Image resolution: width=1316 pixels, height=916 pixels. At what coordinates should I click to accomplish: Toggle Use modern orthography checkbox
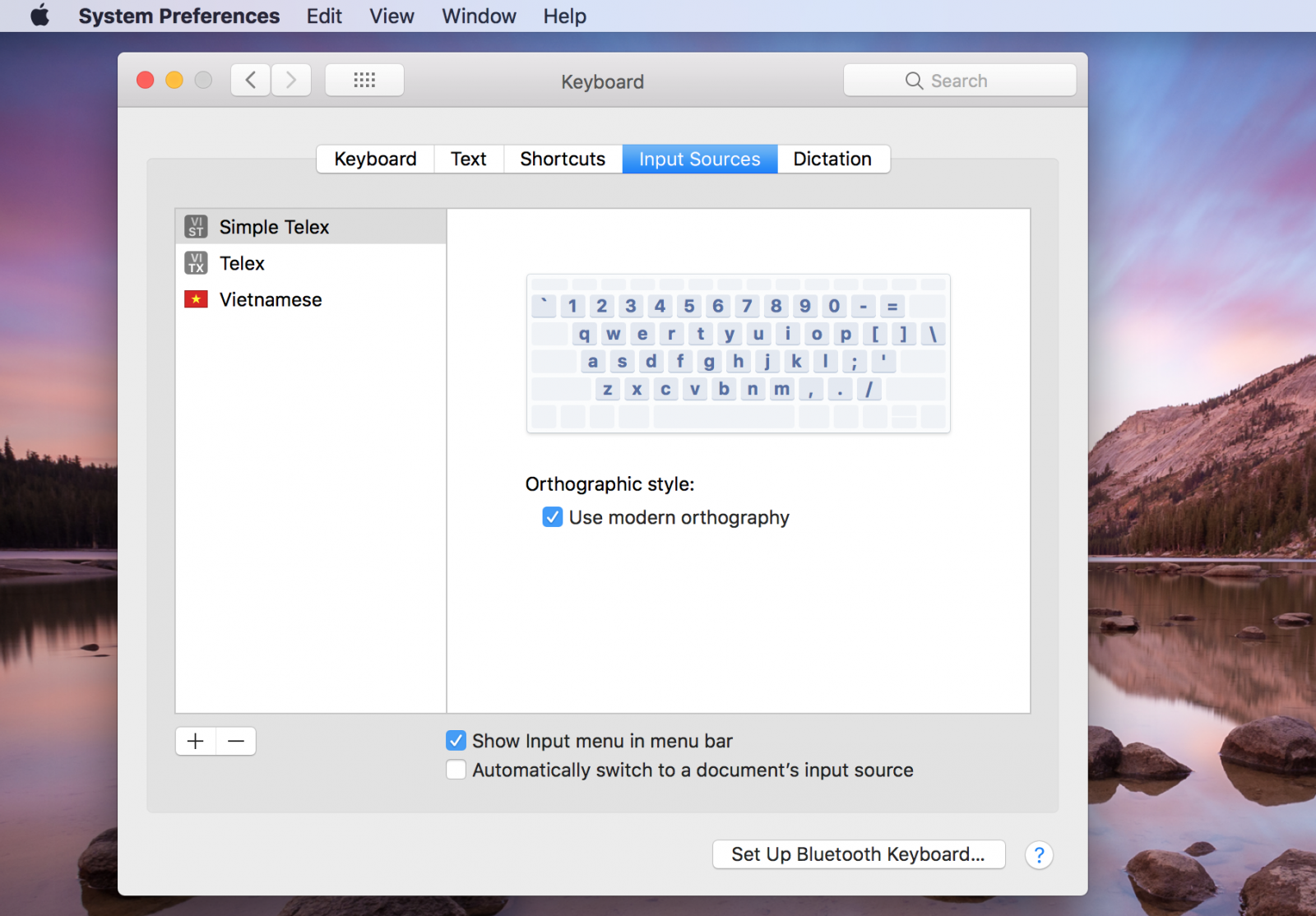click(x=553, y=517)
